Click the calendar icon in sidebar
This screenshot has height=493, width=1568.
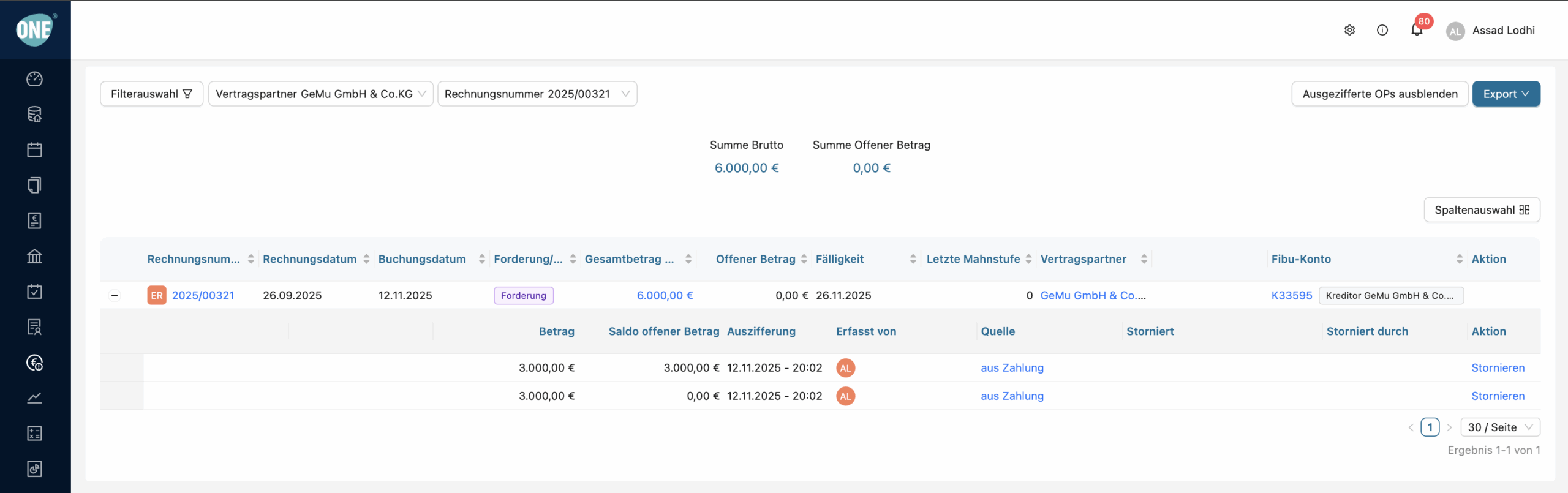point(35,150)
